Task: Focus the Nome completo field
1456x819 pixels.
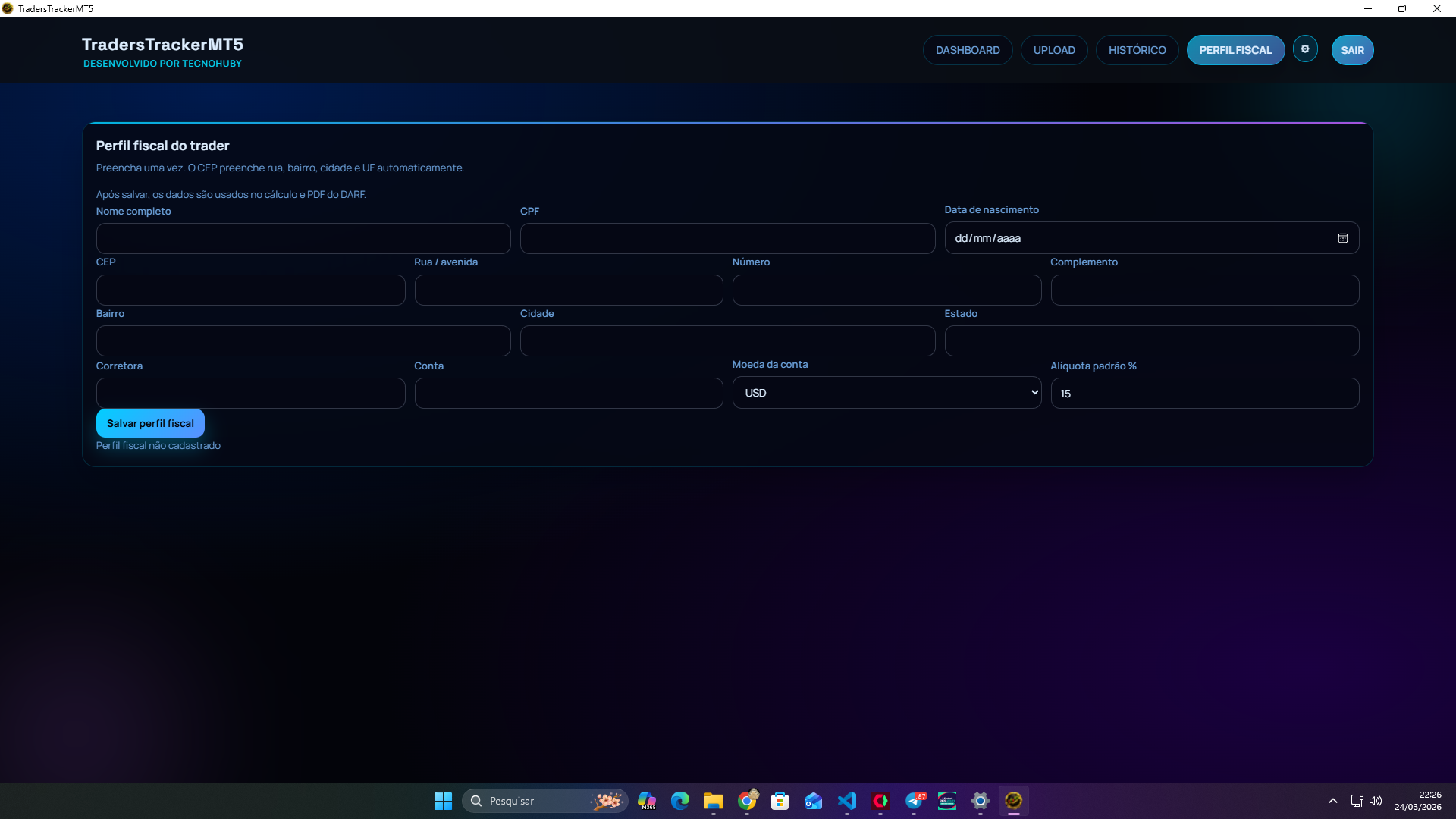Action: (303, 239)
